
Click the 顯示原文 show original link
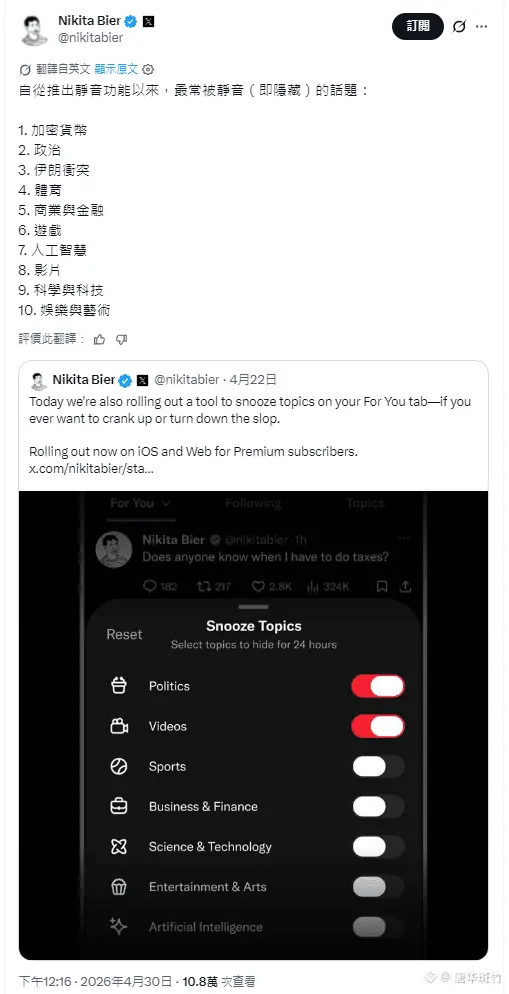(117, 69)
